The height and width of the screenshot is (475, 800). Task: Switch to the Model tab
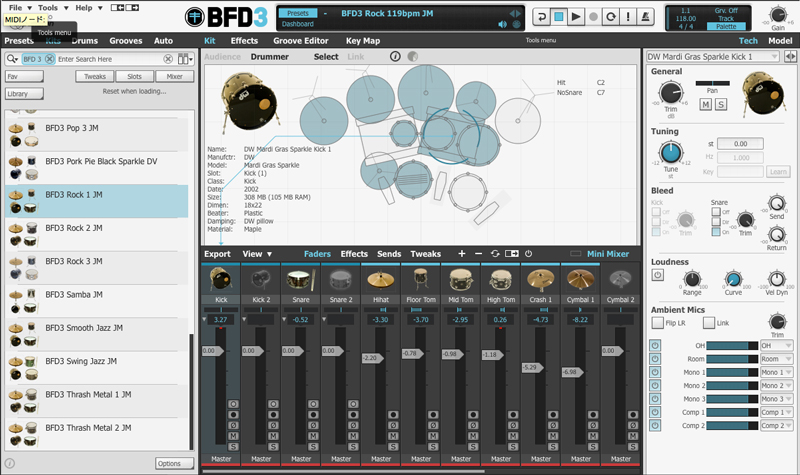(x=780, y=41)
